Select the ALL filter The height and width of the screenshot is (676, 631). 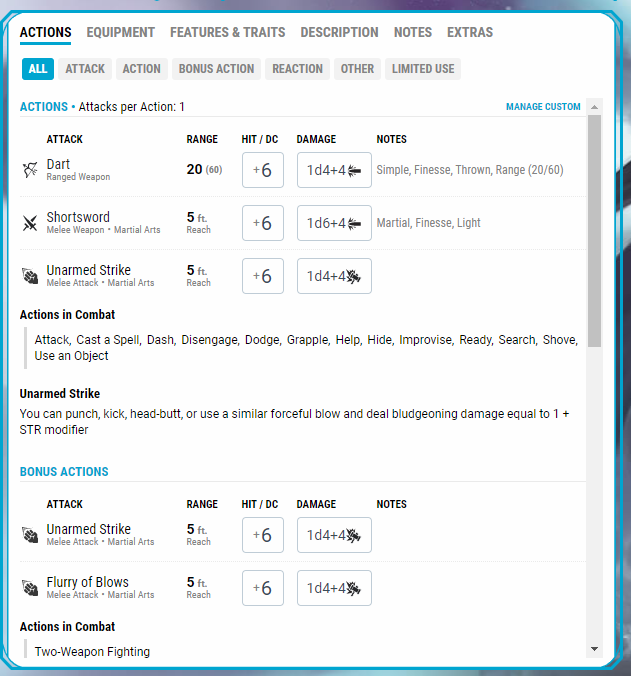pyautogui.click(x=38, y=69)
